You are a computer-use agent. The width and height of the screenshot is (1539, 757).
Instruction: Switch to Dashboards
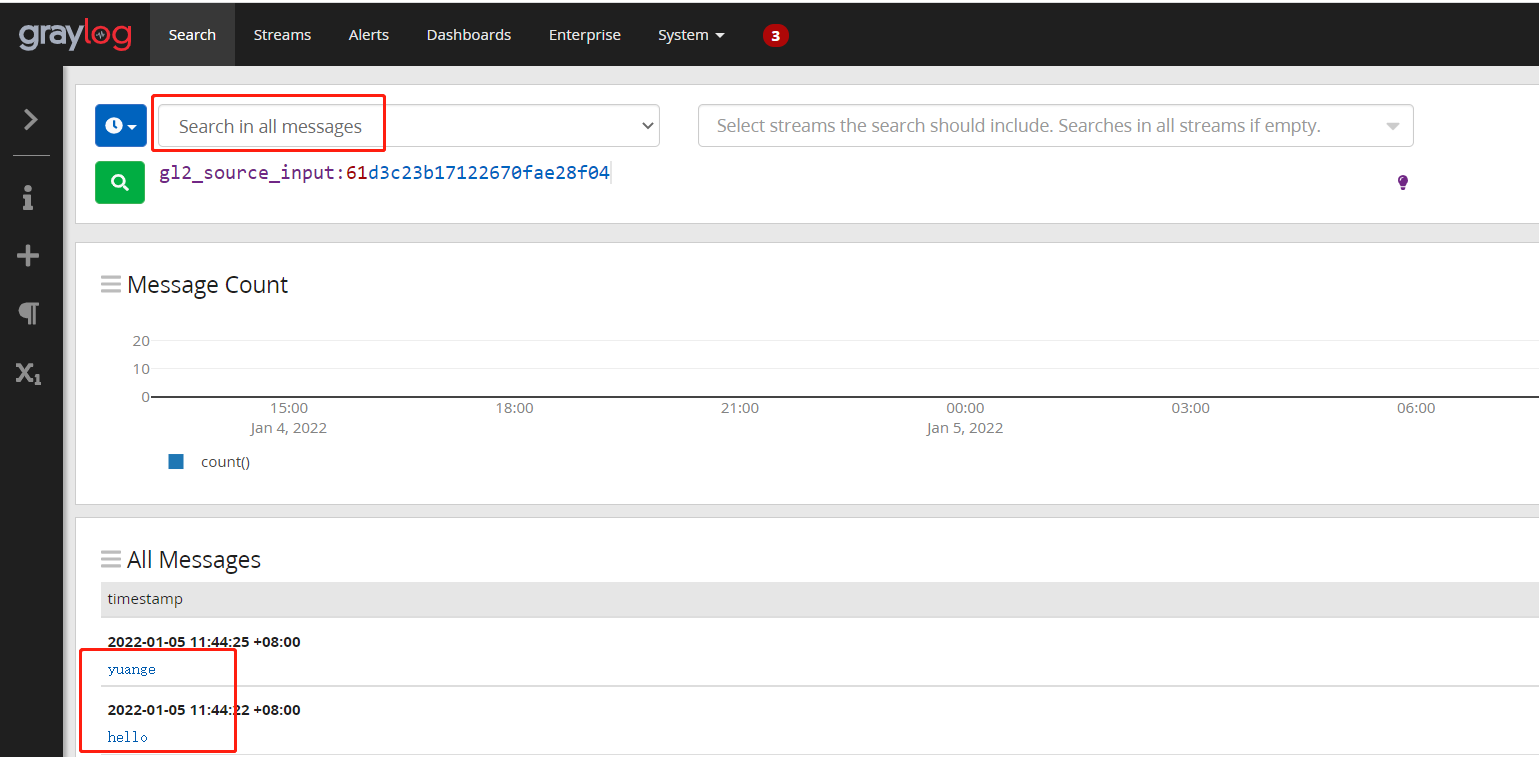[x=469, y=35]
